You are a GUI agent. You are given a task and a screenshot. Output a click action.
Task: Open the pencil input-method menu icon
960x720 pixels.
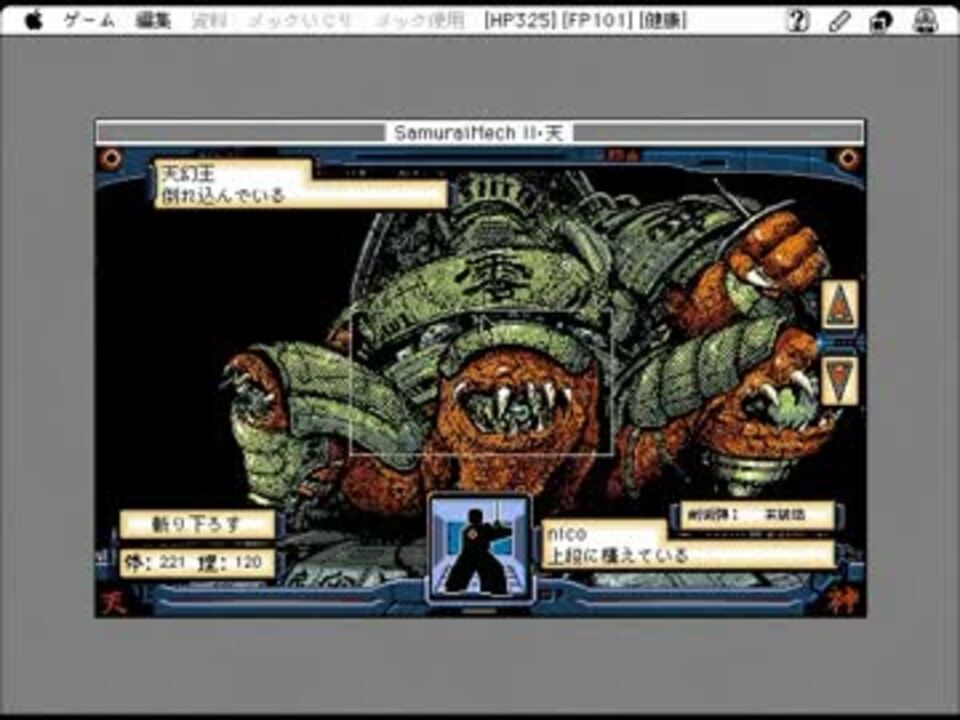pyautogui.click(x=839, y=21)
